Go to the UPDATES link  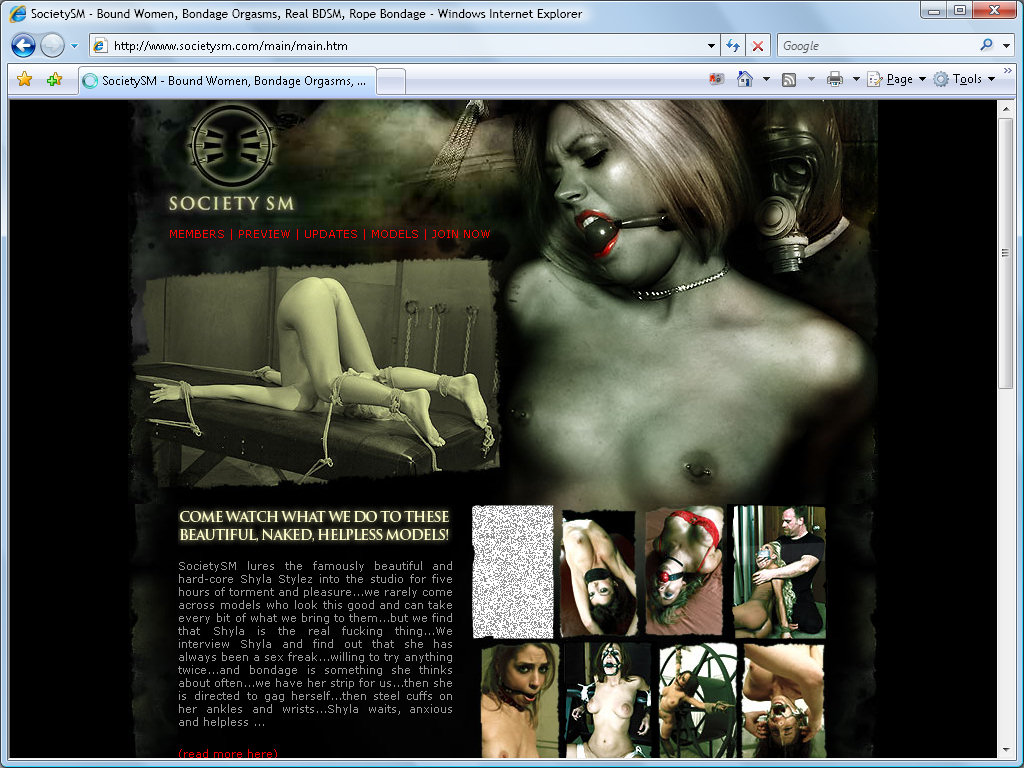[330, 234]
